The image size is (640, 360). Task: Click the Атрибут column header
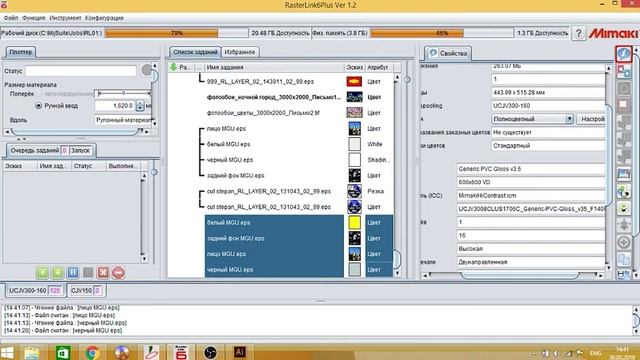click(x=379, y=67)
